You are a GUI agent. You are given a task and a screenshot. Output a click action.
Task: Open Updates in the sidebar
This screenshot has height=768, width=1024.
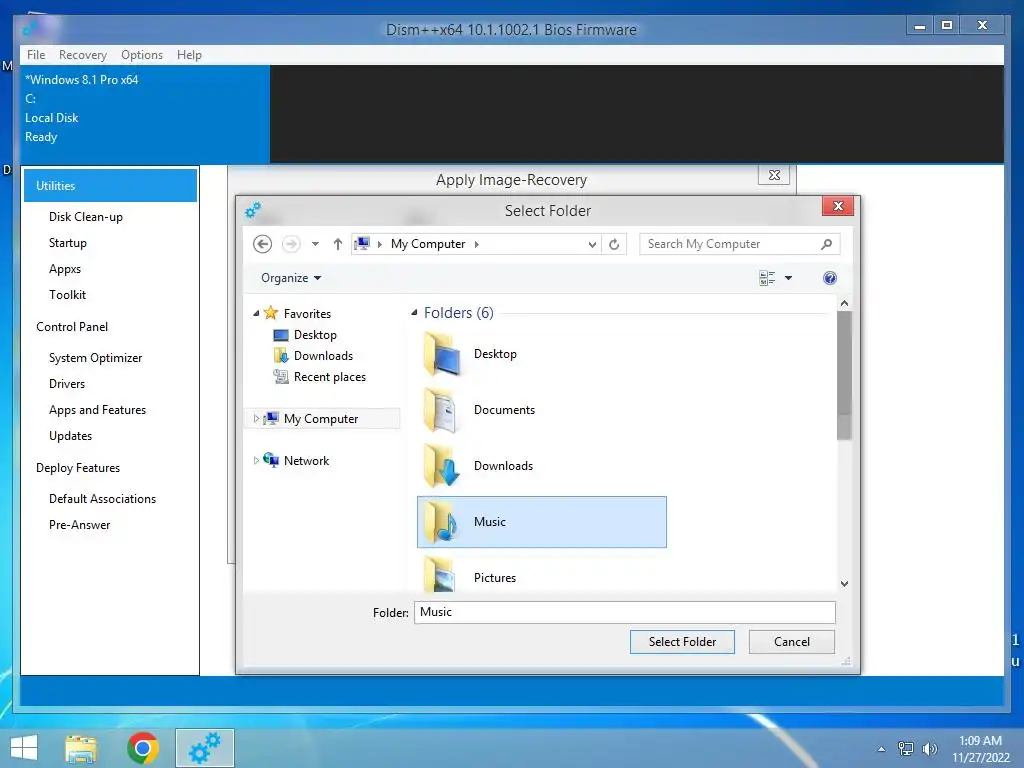(71, 436)
